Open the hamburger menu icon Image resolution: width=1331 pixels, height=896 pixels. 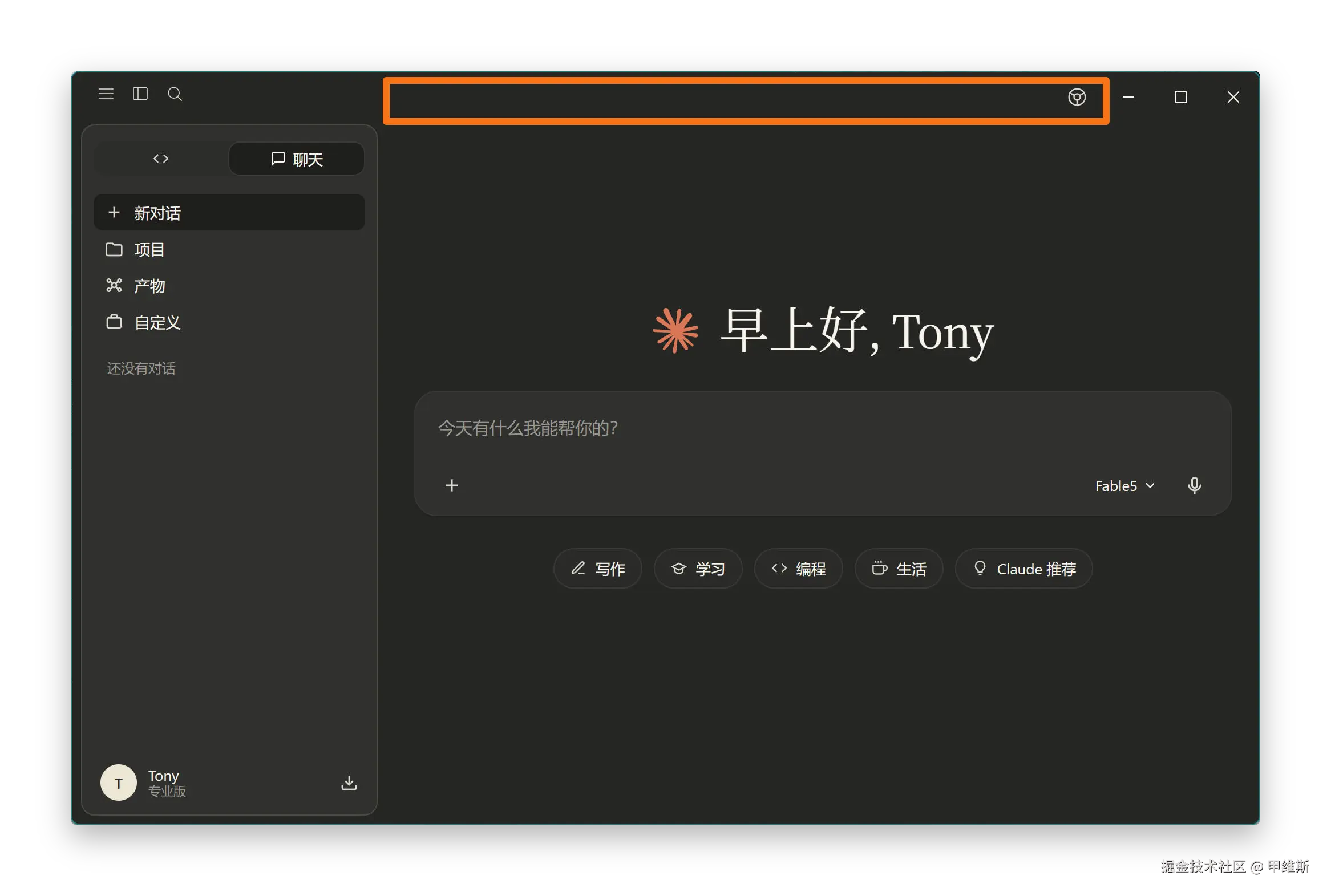[106, 94]
